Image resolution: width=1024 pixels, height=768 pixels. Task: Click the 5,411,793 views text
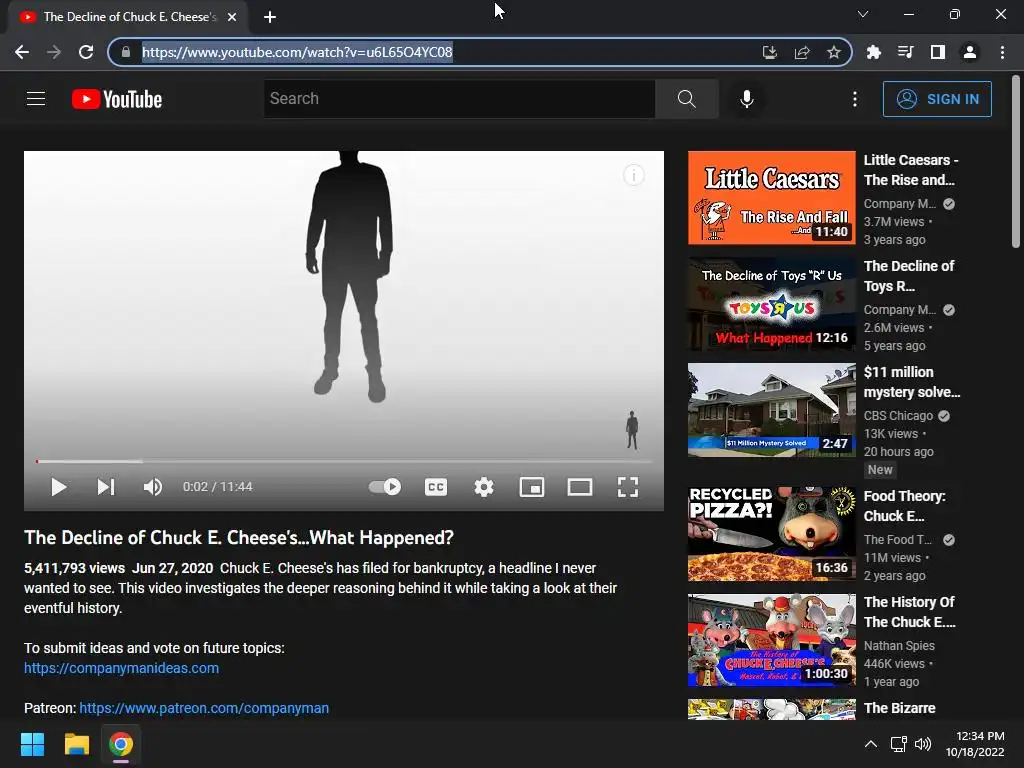(74, 568)
